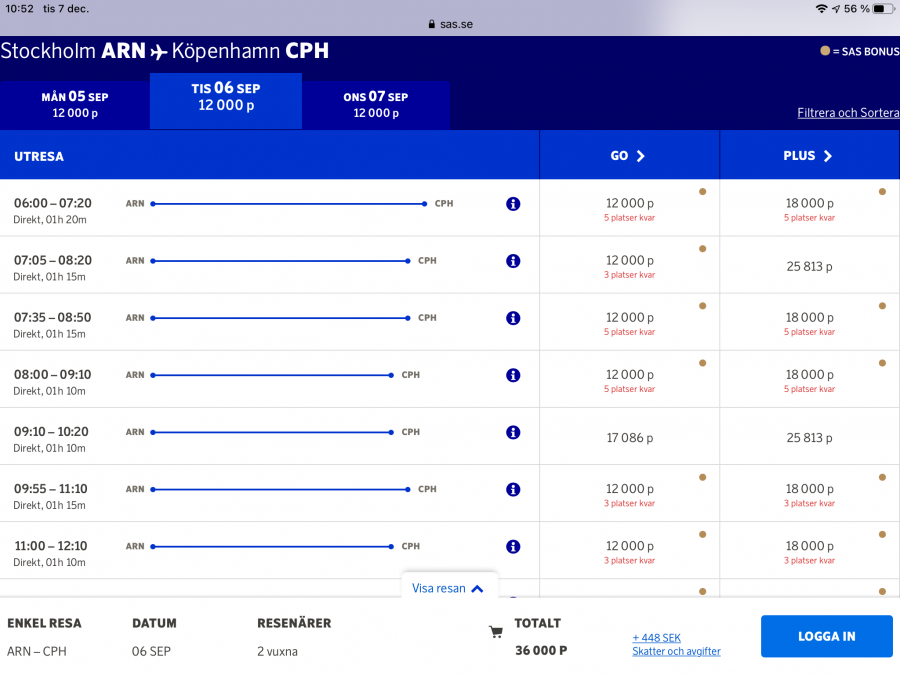
Task: Open info icon for 09:10 flight
Action: coord(513,432)
